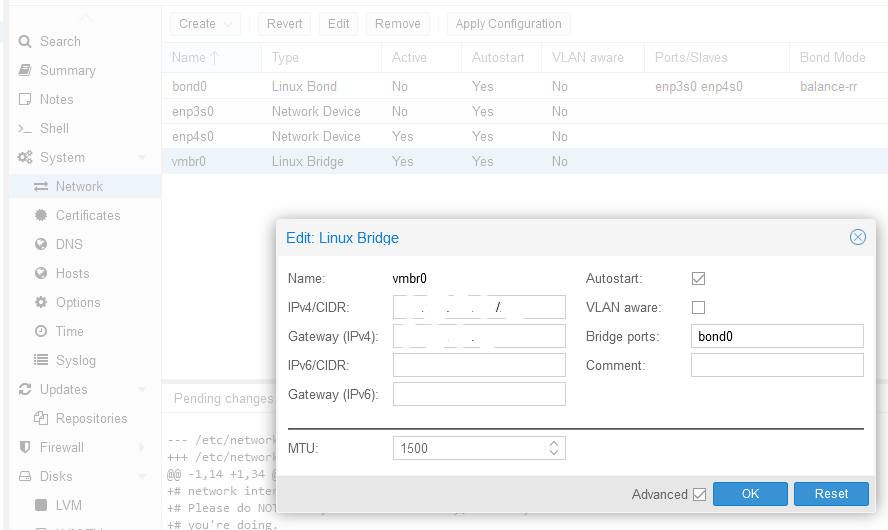The height and width of the screenshot is (530, 888).
Task: Enable the VLAN aware checkbox
Action: coord(698,307)
